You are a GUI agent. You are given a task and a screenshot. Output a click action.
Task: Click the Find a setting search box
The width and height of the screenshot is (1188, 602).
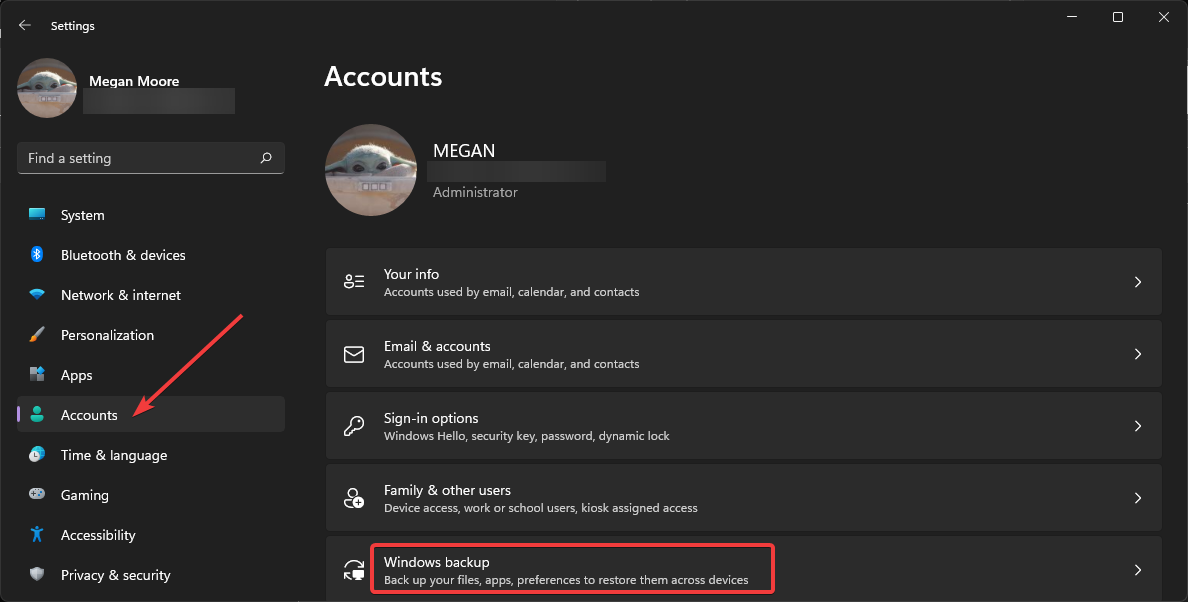[150, 157]
